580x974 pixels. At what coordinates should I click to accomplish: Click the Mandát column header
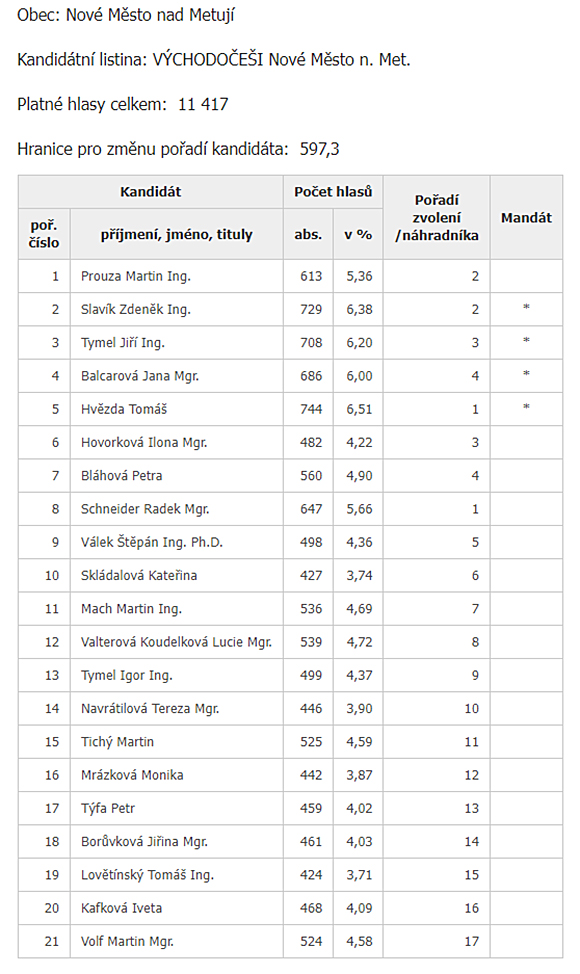tap(526, 217)
